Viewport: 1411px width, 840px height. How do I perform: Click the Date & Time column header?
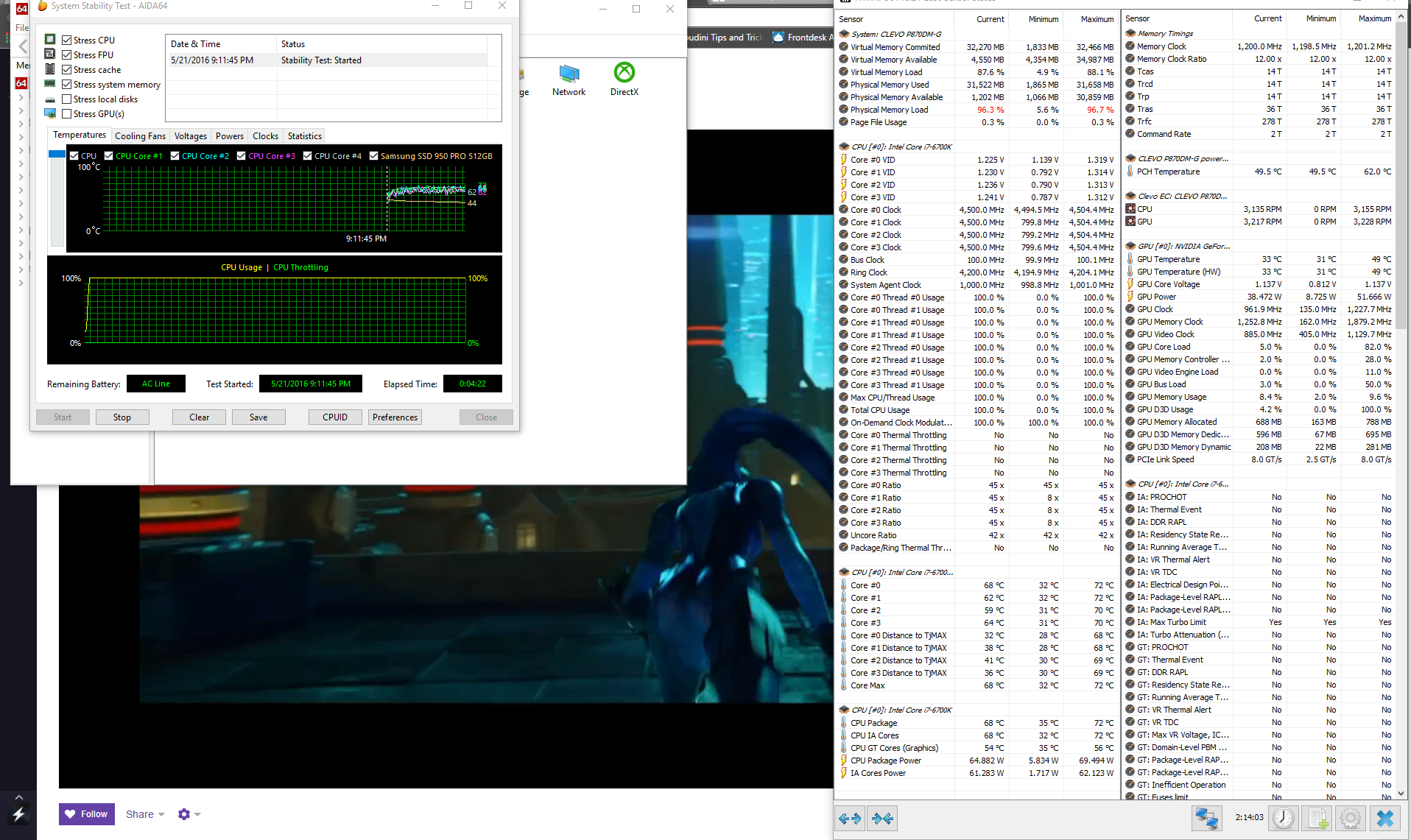[x=221, y=44]
